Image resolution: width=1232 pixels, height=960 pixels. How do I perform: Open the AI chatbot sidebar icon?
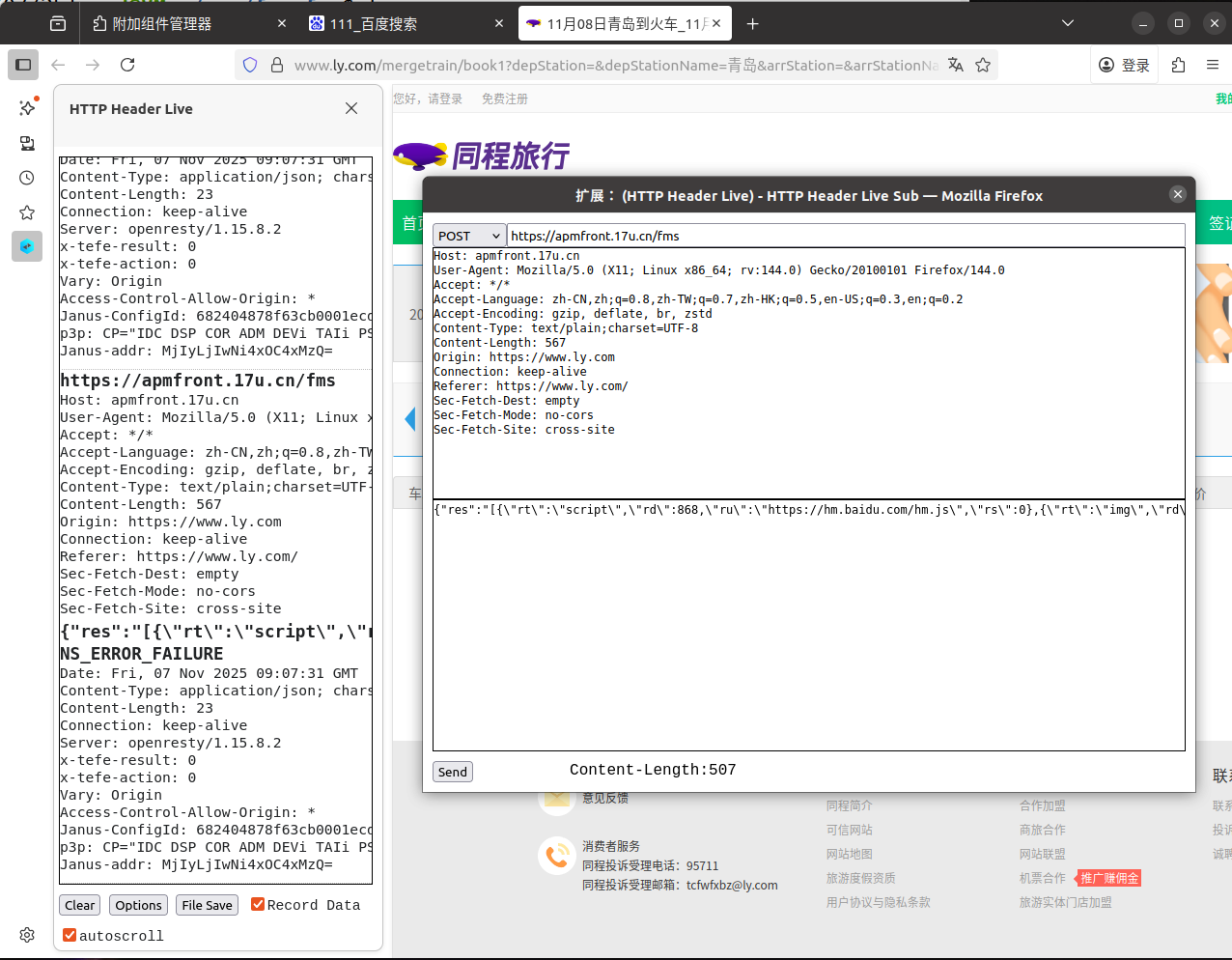coord(27,107)
